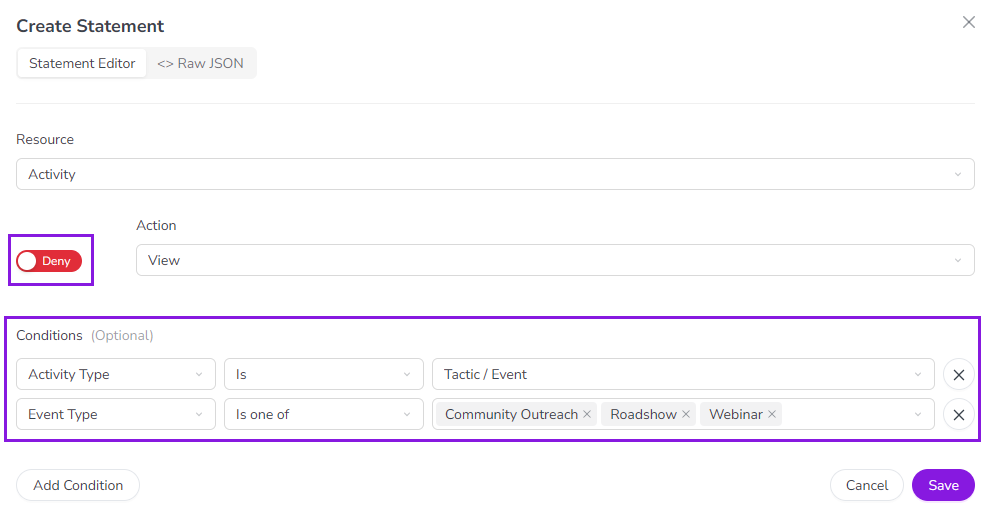
Task: Open the Action dropdown showing View
Action: [x=555, y=260]
